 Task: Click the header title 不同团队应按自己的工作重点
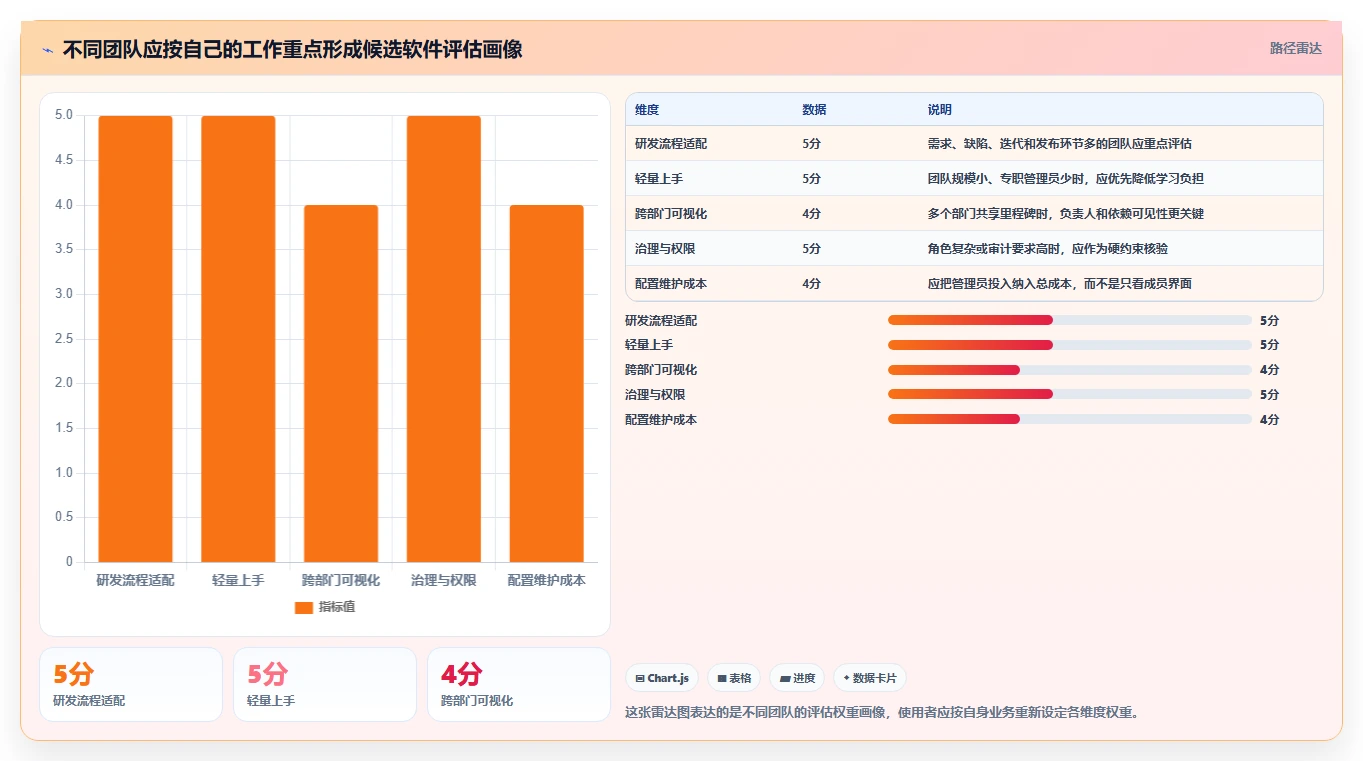coord(292,49)
